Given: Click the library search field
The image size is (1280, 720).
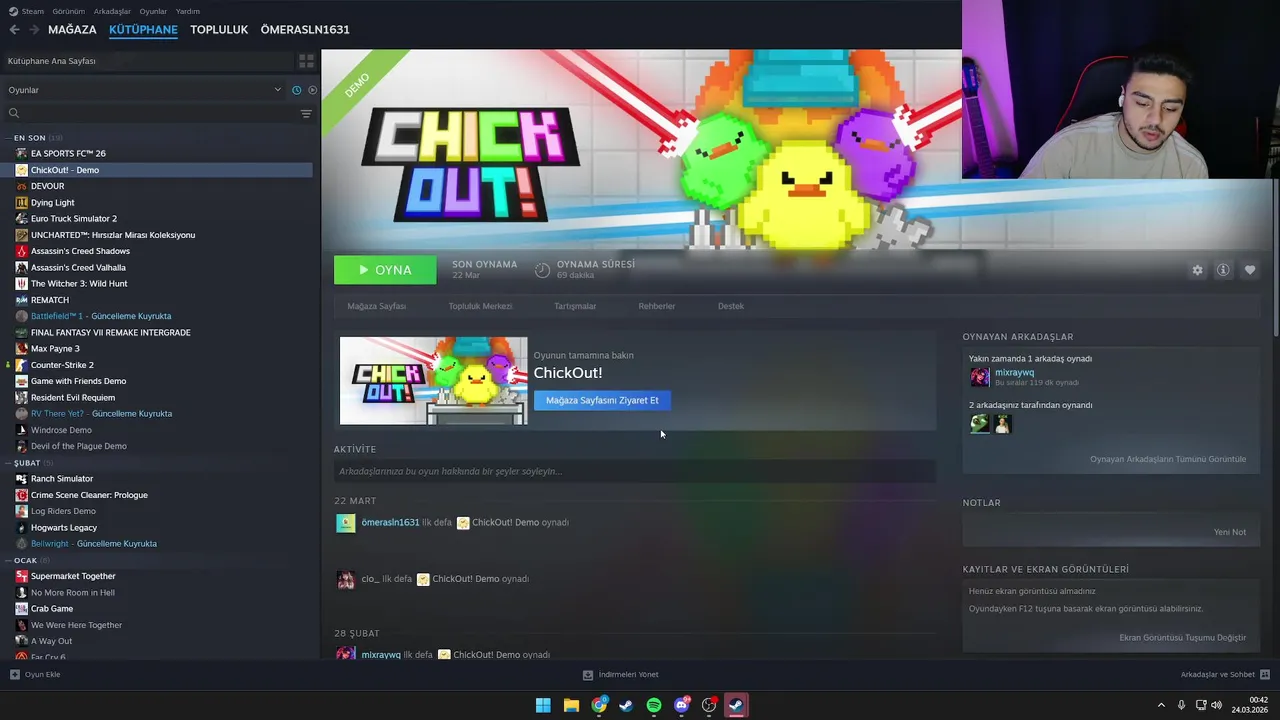Looking at the screenshot, I should [x=158, y=113].
